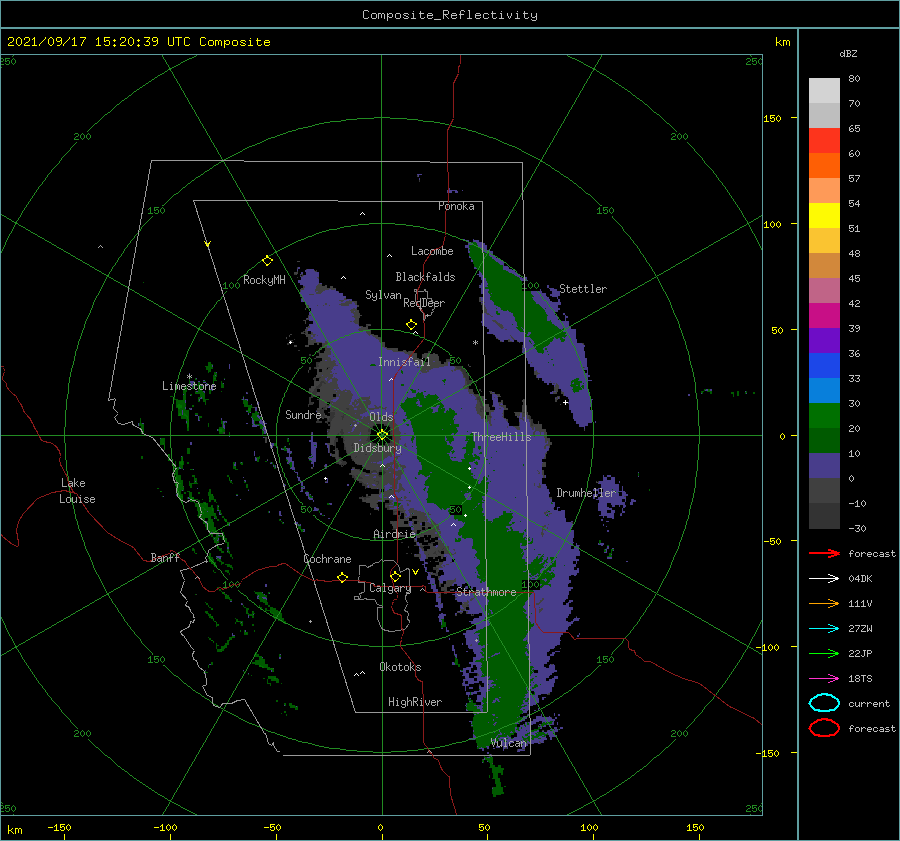The image size is (900, 841).
Task: Click the red 65 dBZ color swatch
Action: [824, 141]
